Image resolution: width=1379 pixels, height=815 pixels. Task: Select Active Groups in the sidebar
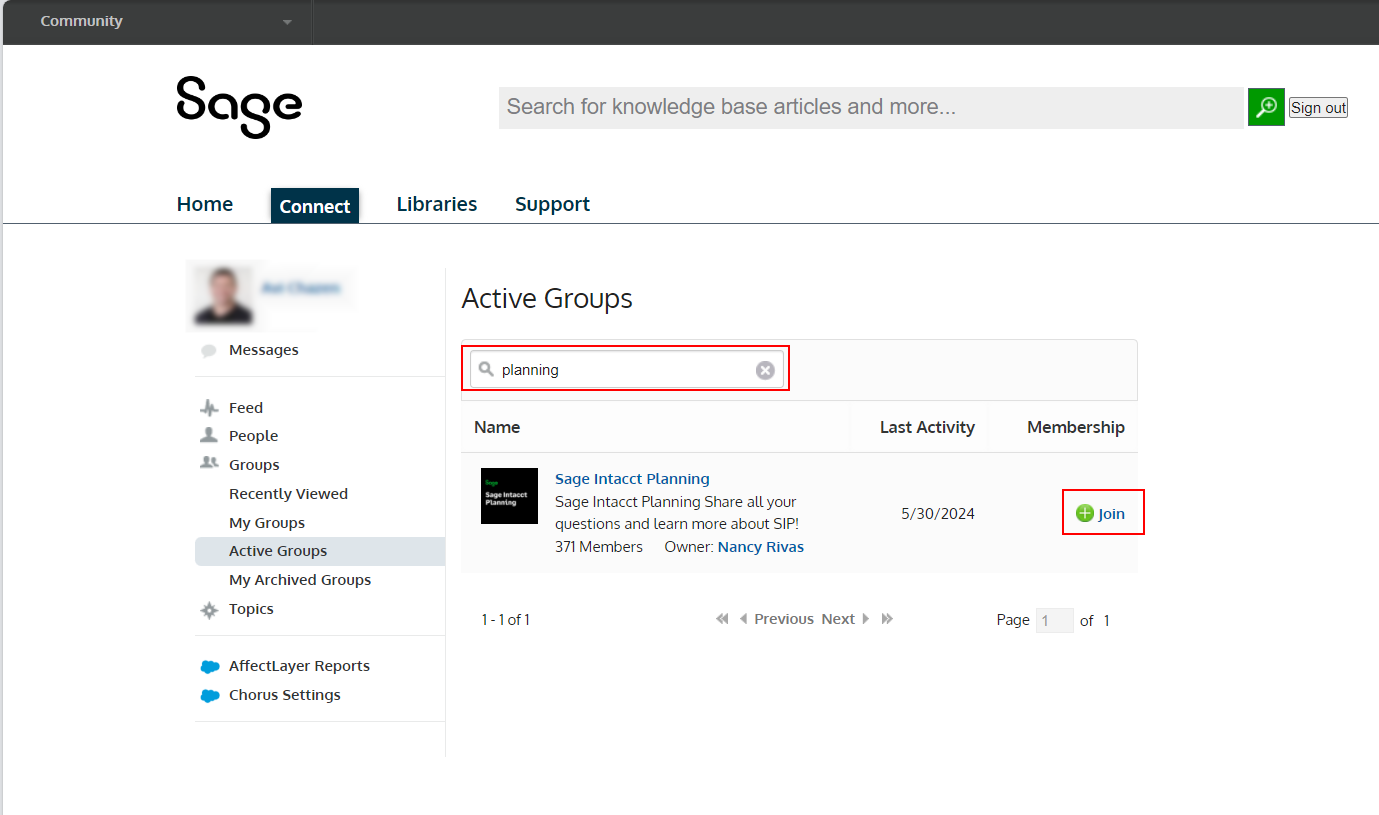320,551
